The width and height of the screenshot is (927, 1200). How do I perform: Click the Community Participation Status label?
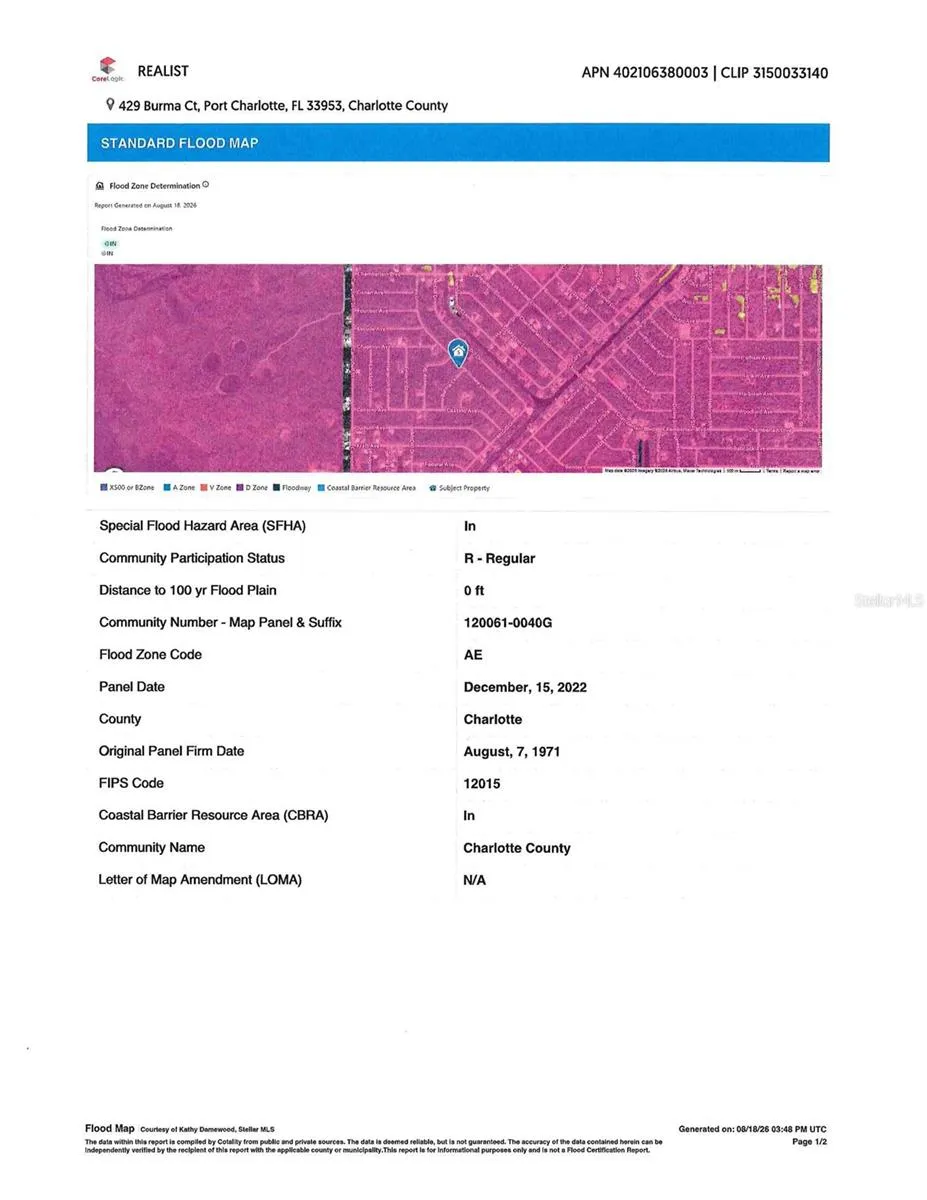192,558
